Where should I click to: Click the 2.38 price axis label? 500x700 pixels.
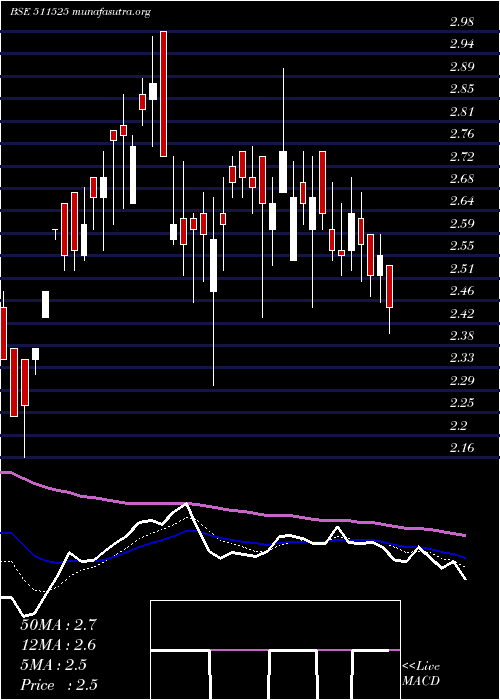tap(462, 336)
